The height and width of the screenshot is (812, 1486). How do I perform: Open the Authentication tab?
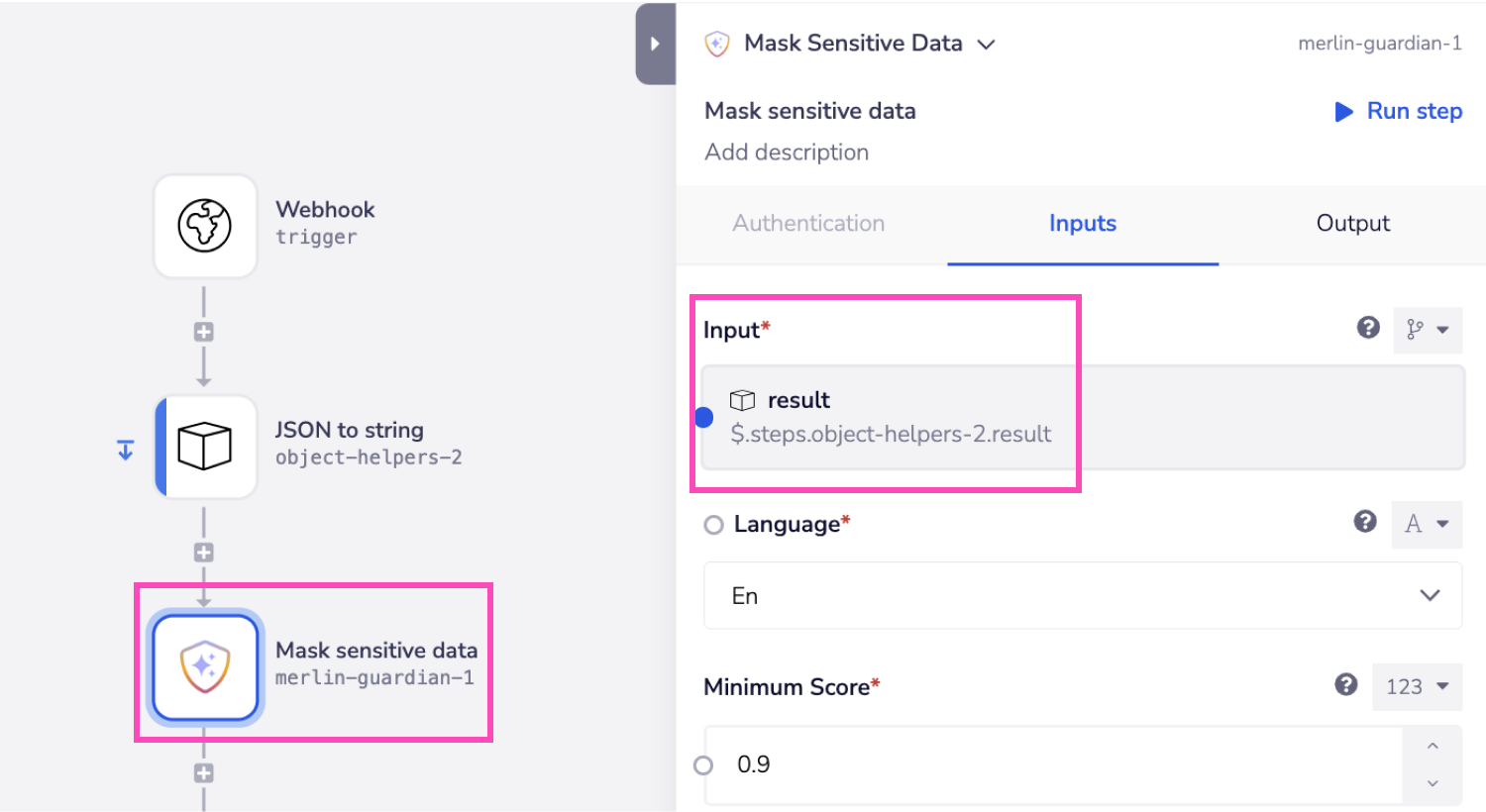[808, 224]
